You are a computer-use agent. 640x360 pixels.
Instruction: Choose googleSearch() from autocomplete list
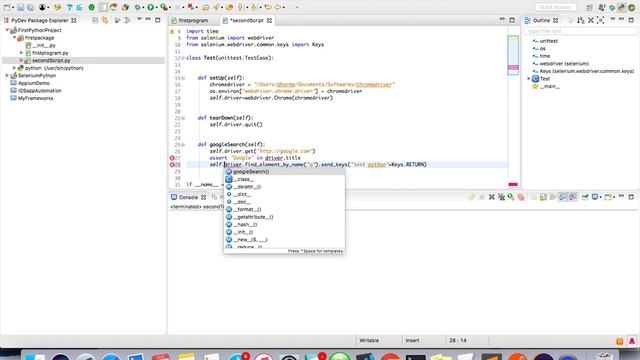tap(284, 172)
